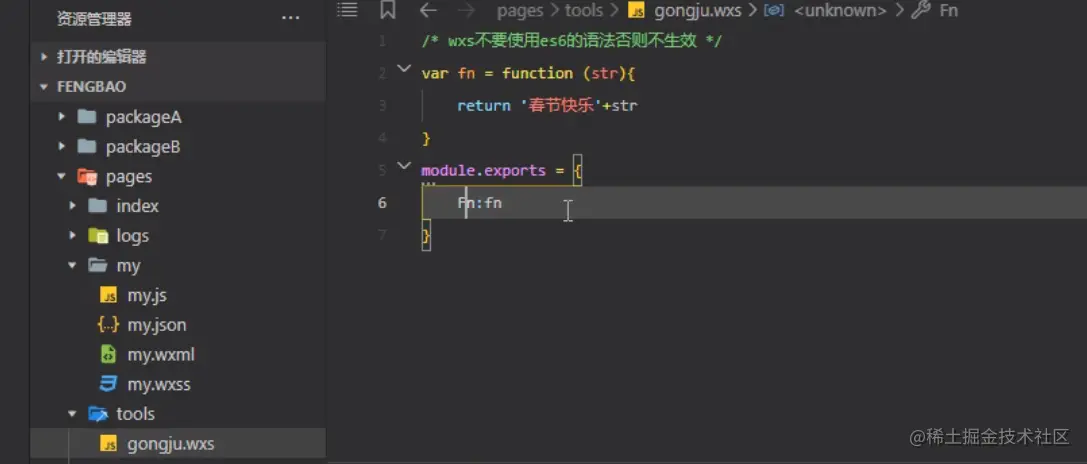
Task: Click the closing brace on line 7
Action: 426,236
